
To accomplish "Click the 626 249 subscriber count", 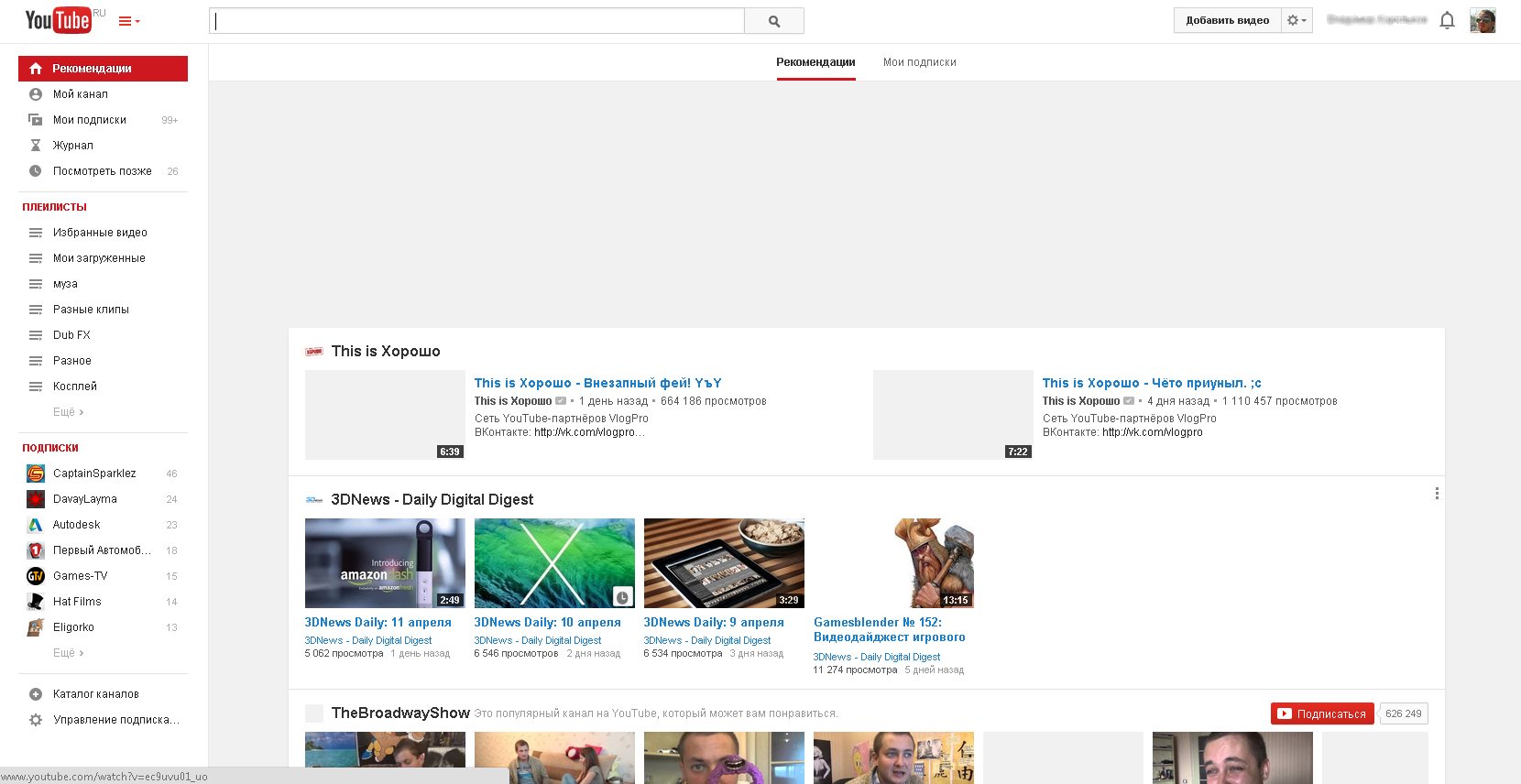I will [x=1404, y=713].
